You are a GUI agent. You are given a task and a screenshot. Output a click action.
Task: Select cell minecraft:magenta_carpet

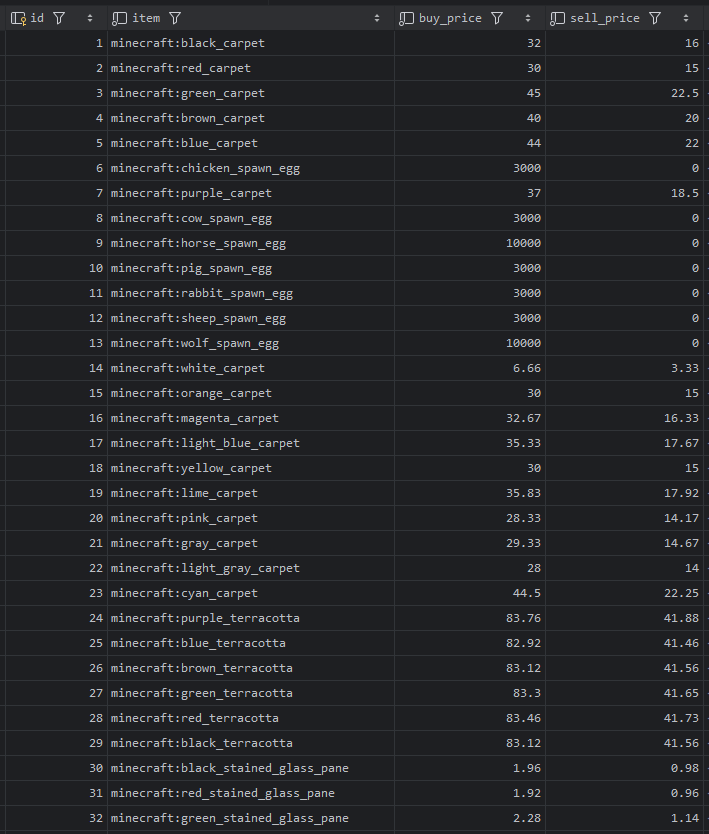click(x=251, y=418)
